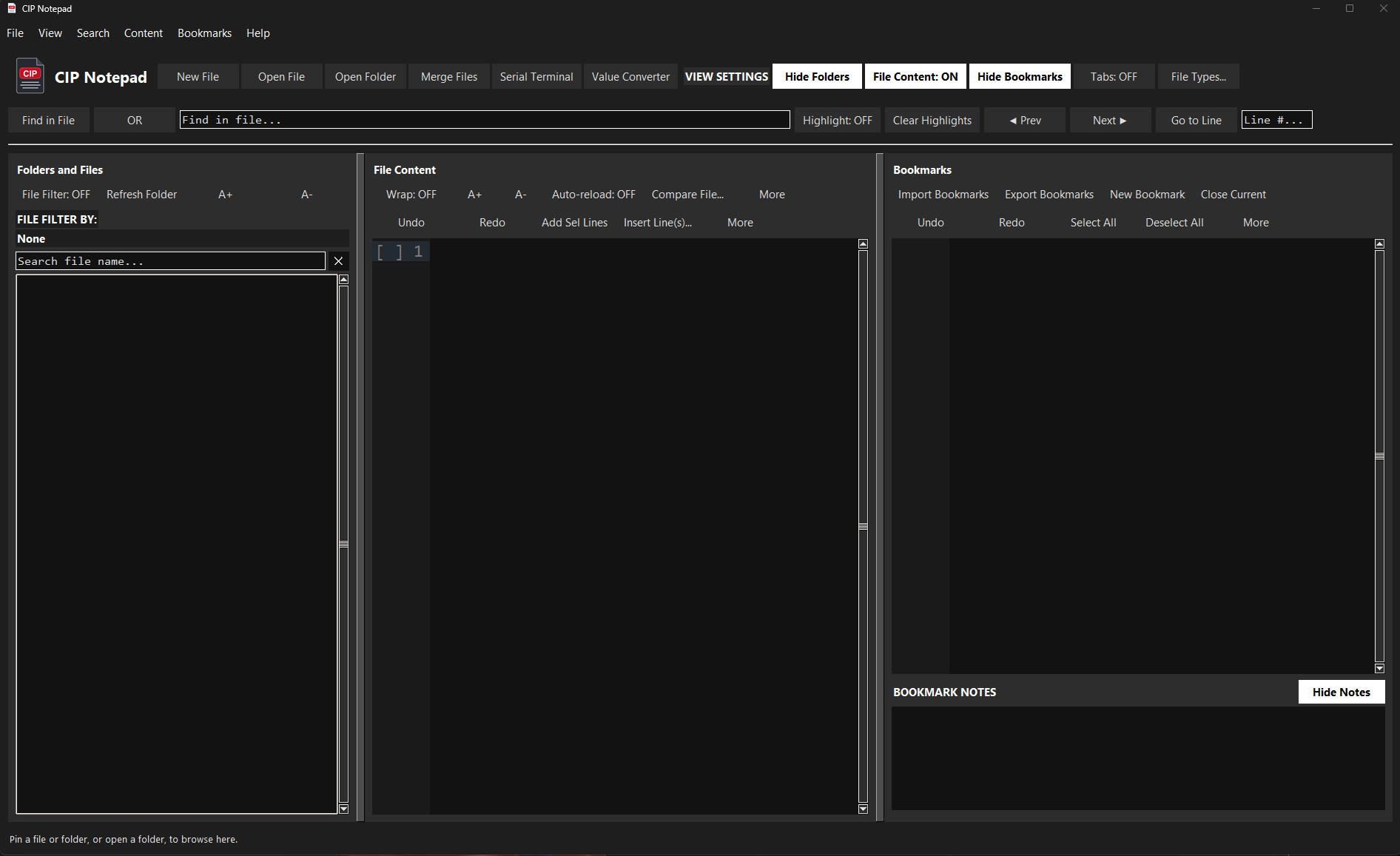Click file content scroll up arrow
1400x856 pixels.
[863, 244]
